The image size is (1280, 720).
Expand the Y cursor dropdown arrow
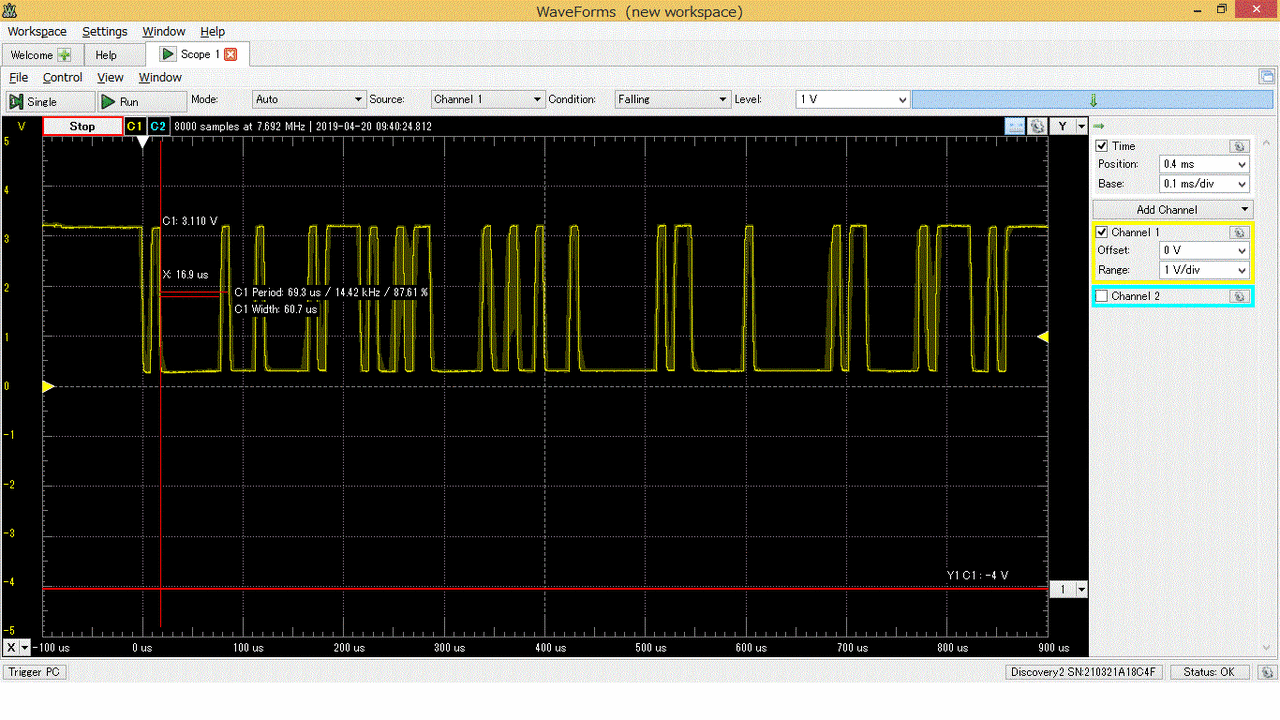pyautogui.click(x=1081, y=126)
